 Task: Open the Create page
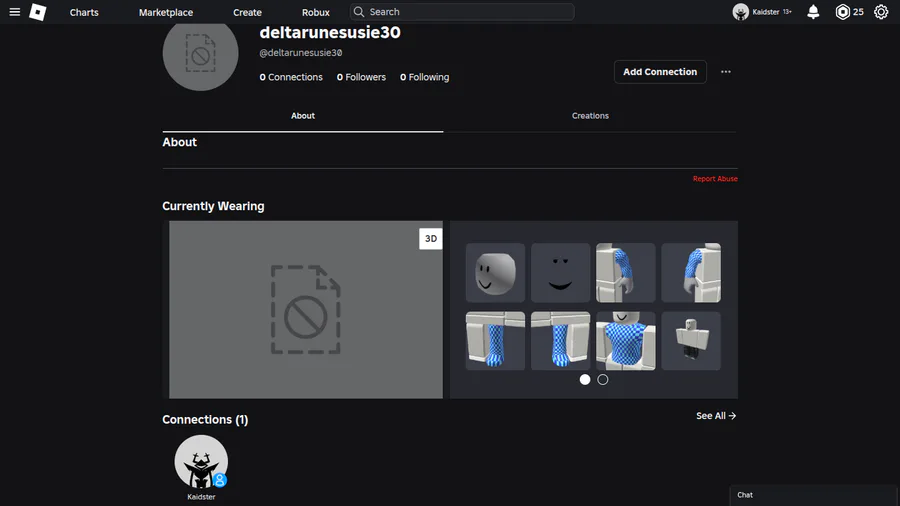click(x=247, y=12)
